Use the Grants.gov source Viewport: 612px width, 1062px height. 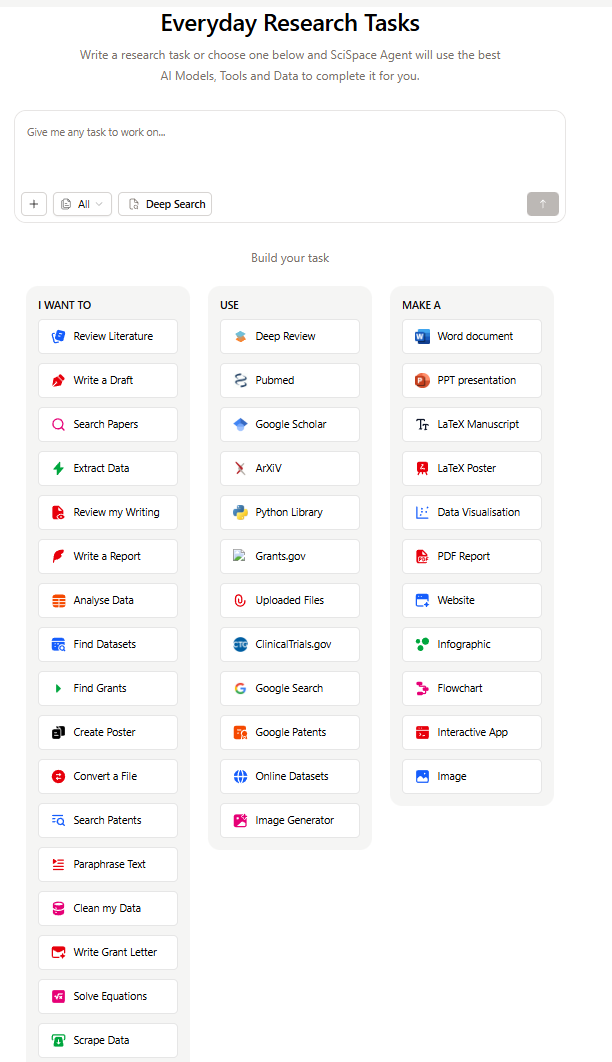[x=290, y=556]
